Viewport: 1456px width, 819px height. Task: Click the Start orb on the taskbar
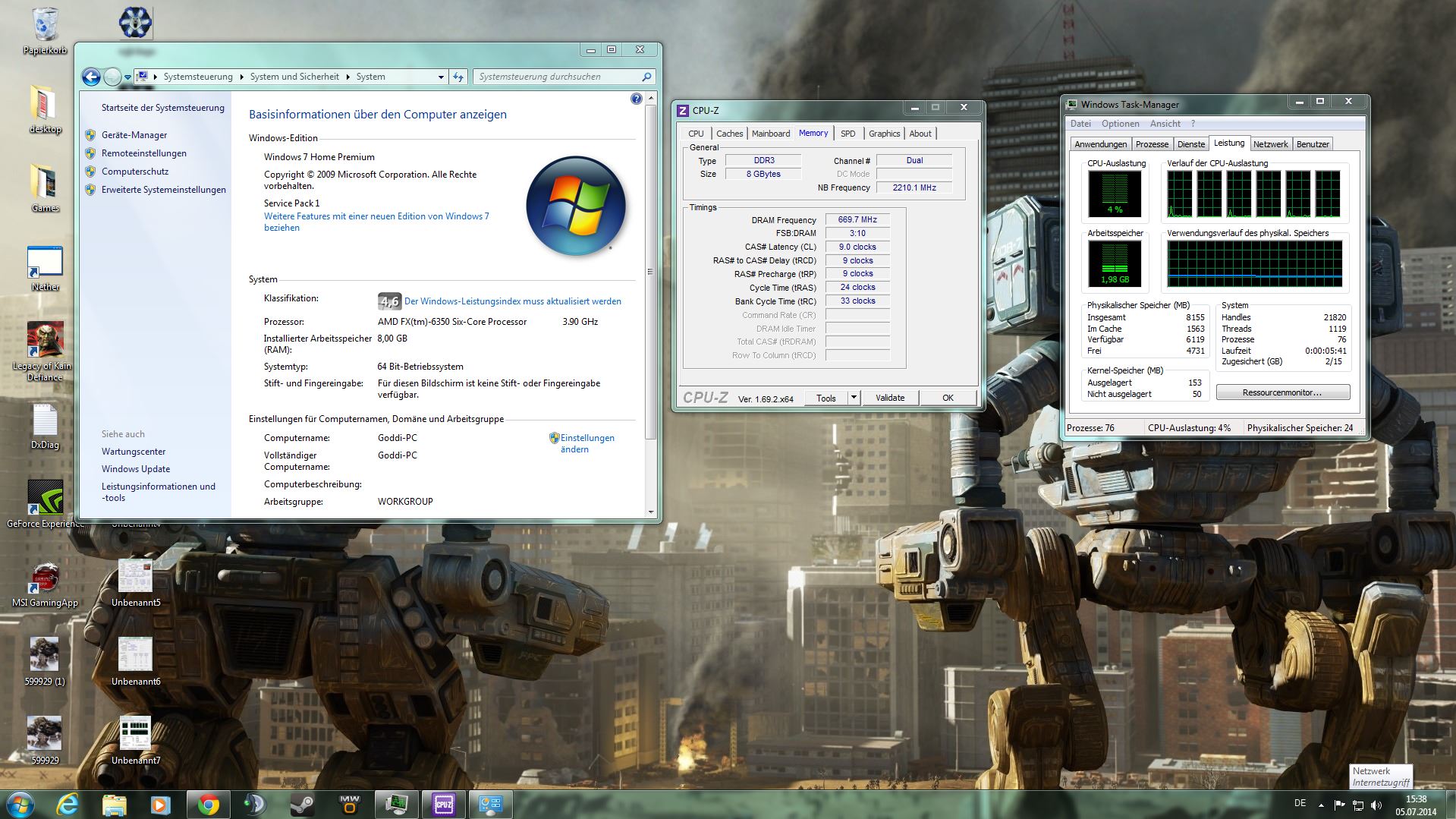click(x=20, y=805)
